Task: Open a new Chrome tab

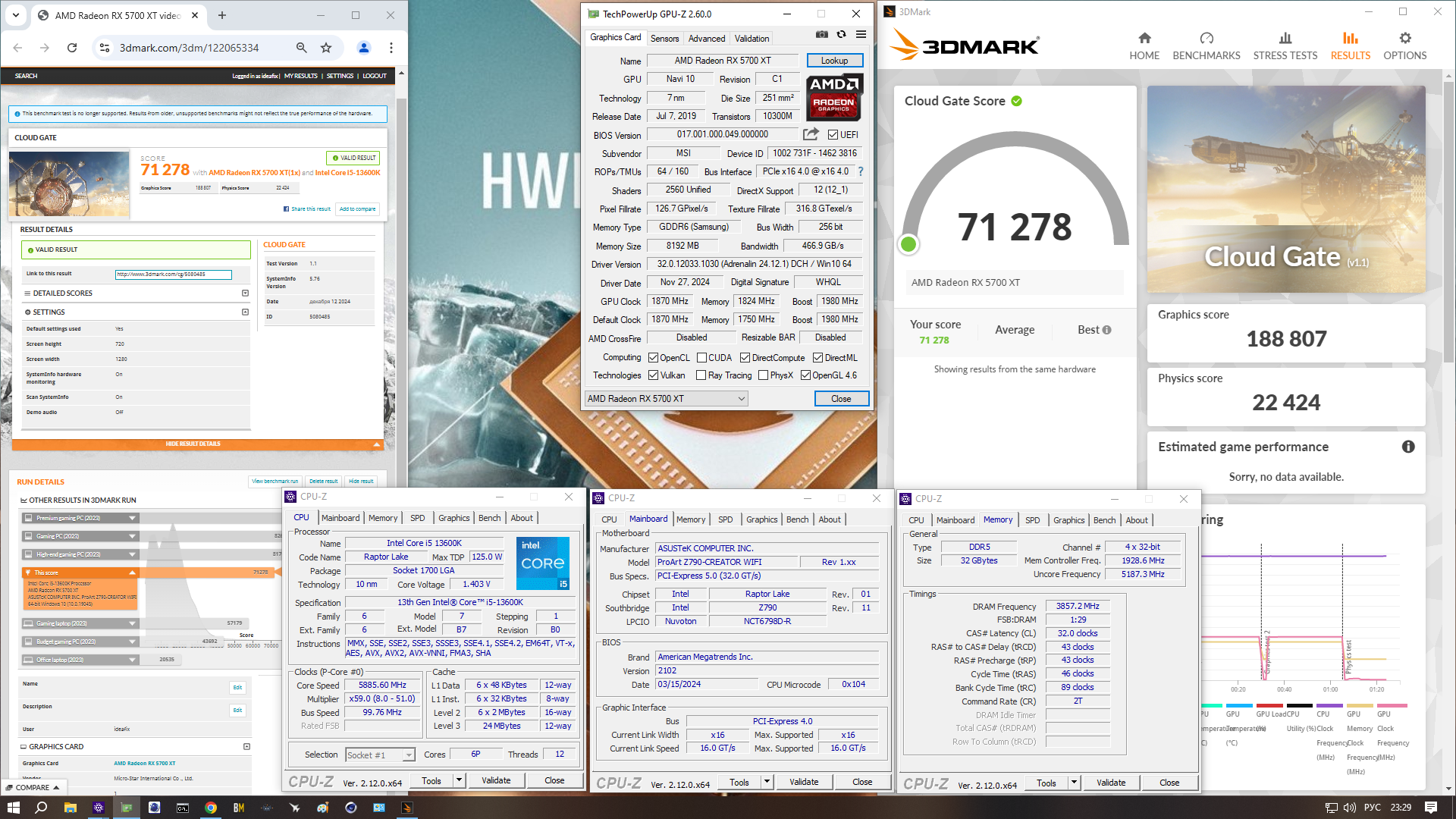Action: pyautogui.click(x=222, y=15)
